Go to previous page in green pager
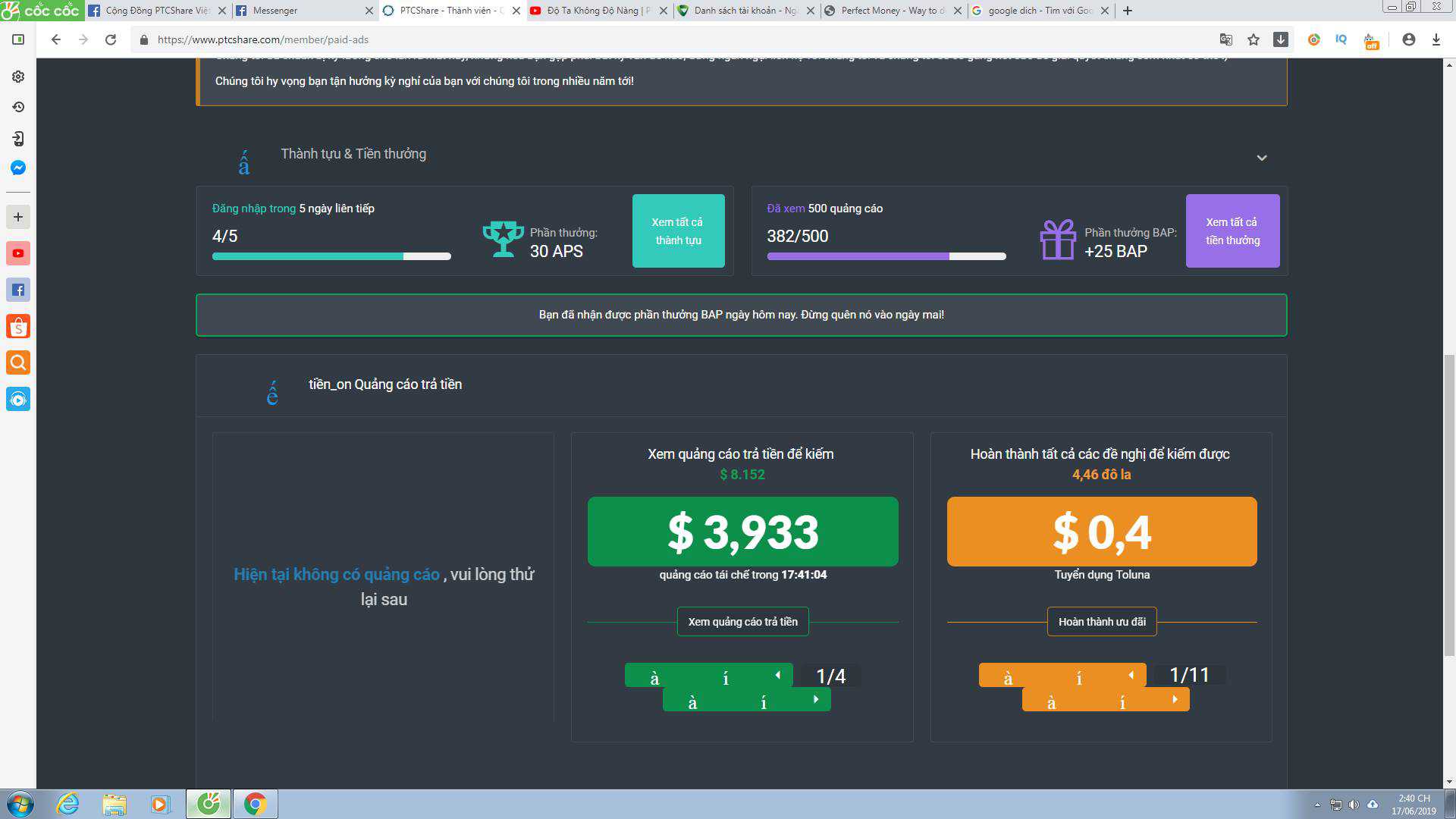The width and height of the screenshot is (1456, 819). (709, 675)
